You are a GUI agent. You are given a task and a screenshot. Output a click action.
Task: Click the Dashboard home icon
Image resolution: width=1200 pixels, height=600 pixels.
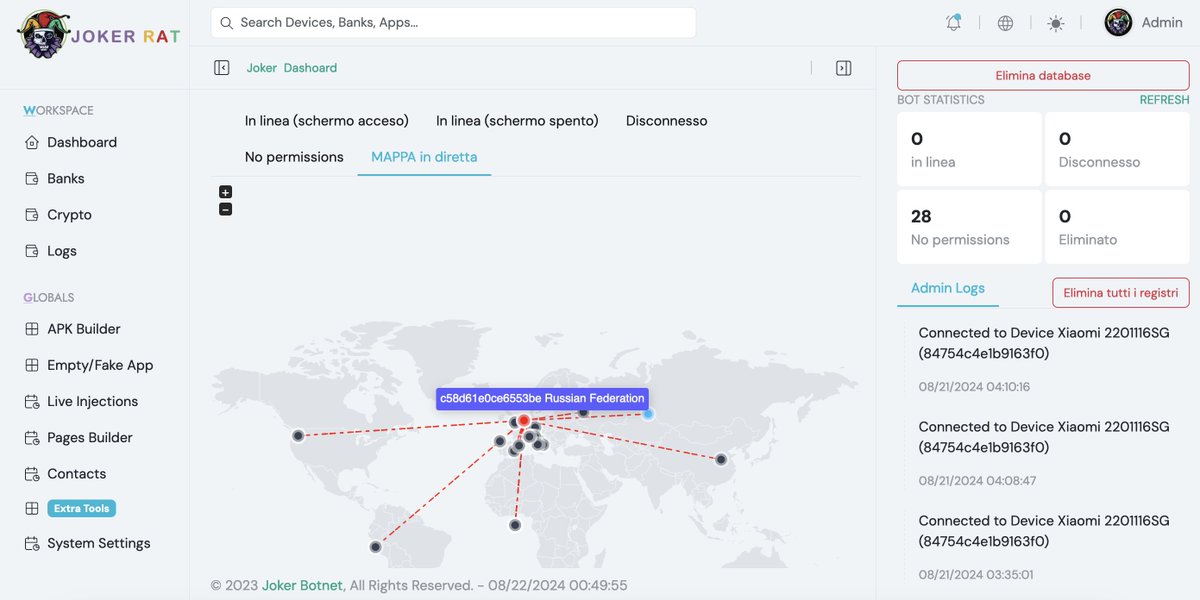(30, 142)
